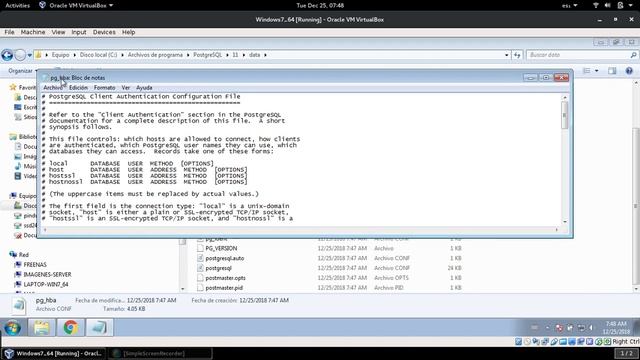Viewport: 640px width, 360px height.
Task: Click Equipo in the address breadcrumb
Action: point(60,55)
